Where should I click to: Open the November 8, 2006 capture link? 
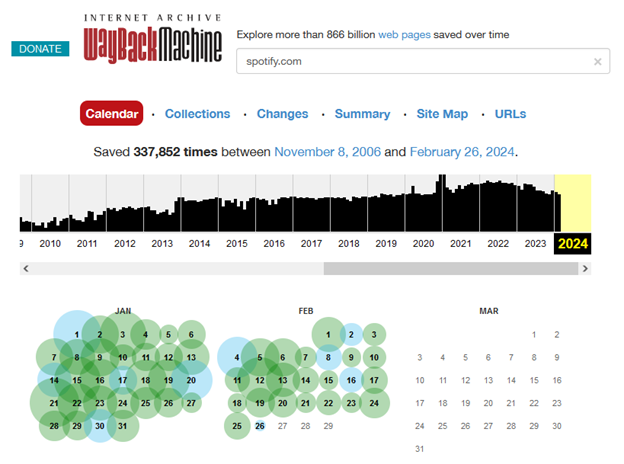point(328,152)
